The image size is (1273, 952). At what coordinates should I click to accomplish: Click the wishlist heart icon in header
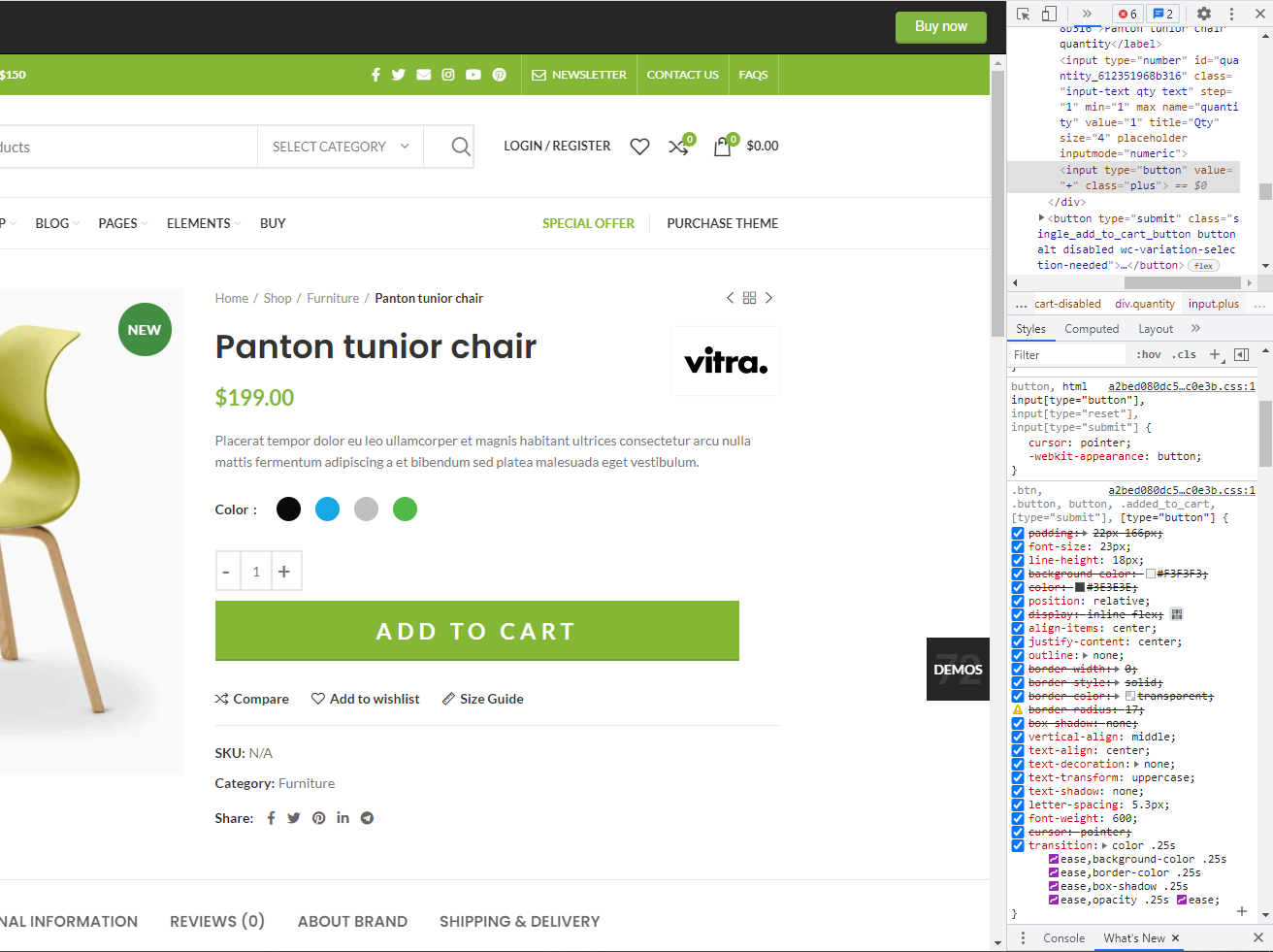pos(639,147)
